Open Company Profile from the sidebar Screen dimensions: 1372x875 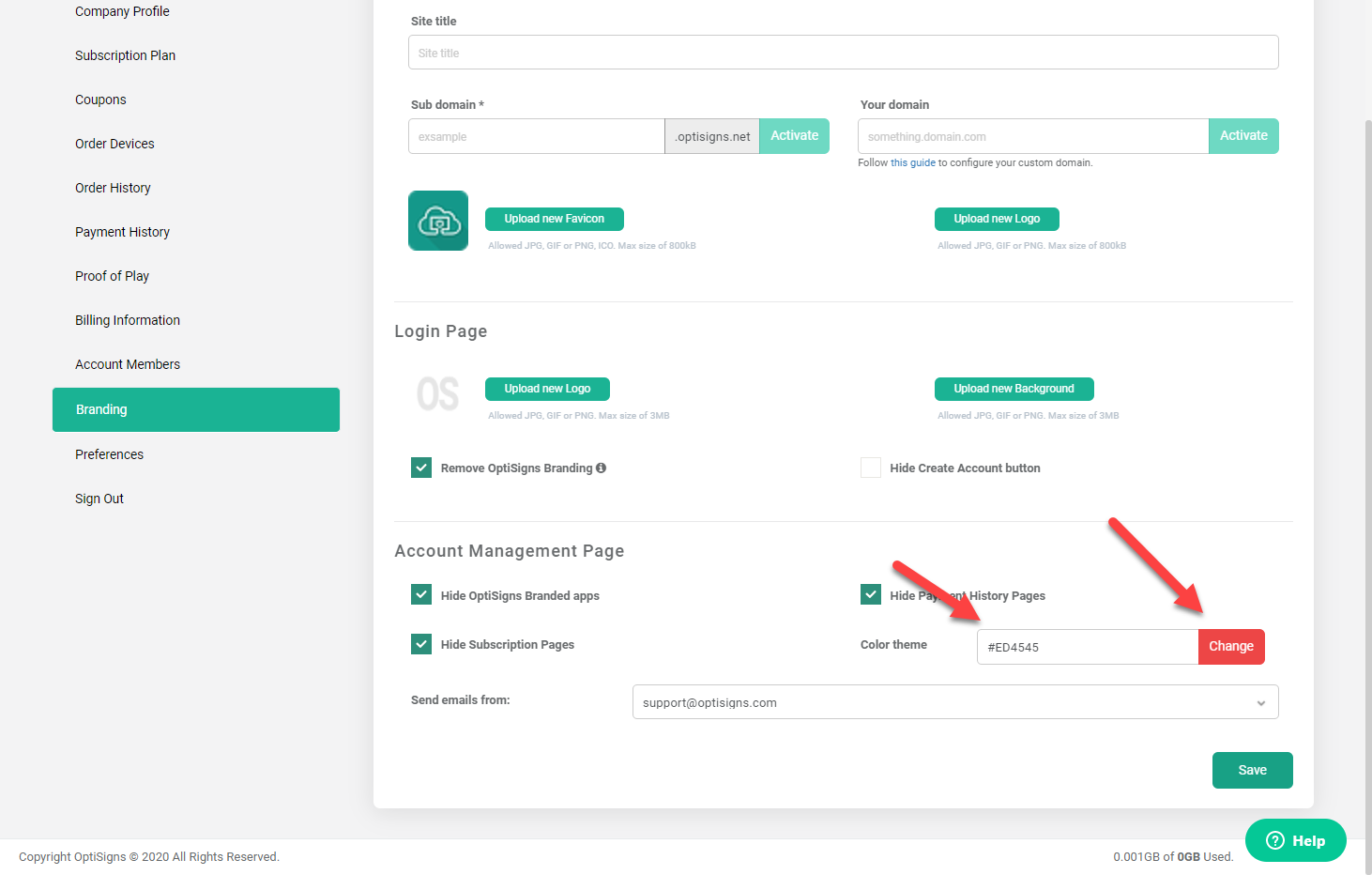tap(122, 11)
